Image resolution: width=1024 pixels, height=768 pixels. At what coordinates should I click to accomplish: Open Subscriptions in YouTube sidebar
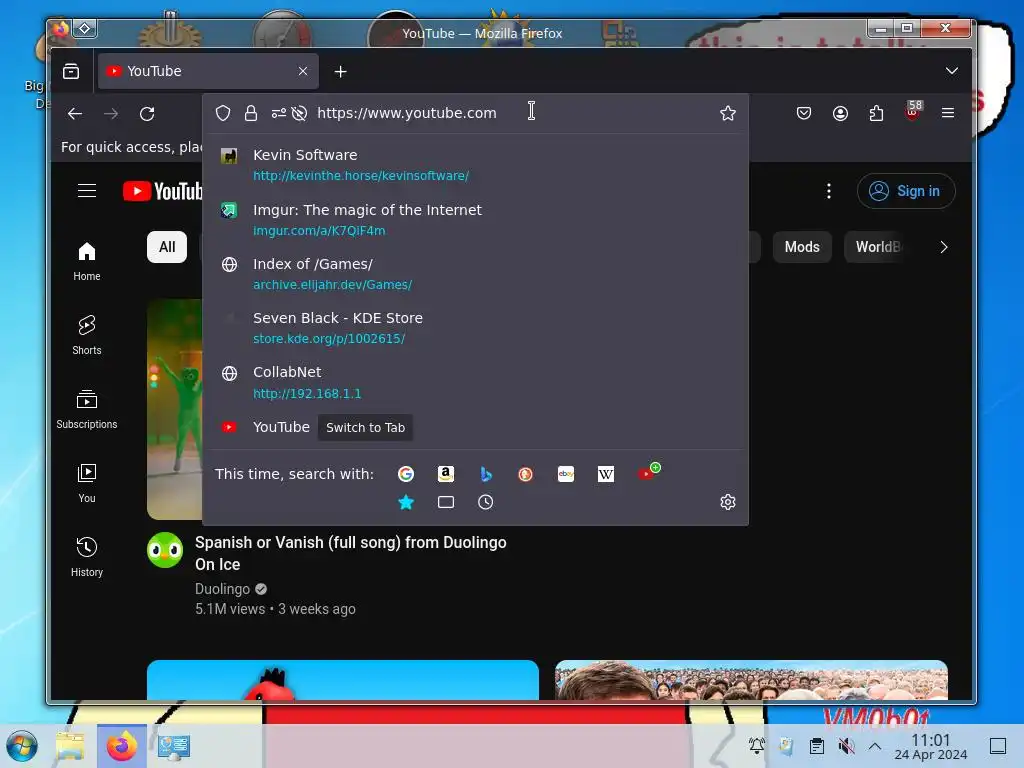pyautogui.click(x=87, y=409)
